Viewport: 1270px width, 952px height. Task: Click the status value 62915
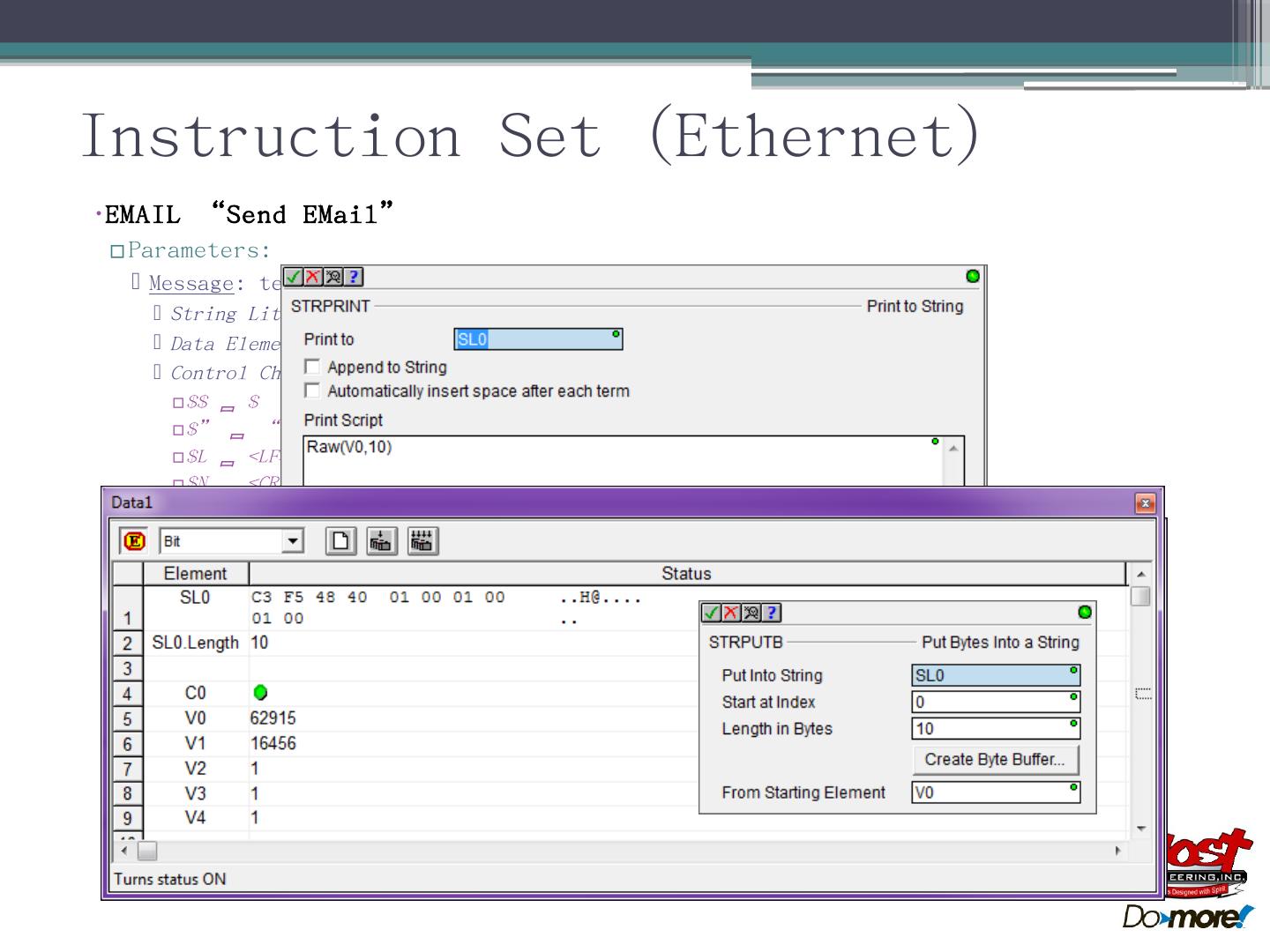273,718
